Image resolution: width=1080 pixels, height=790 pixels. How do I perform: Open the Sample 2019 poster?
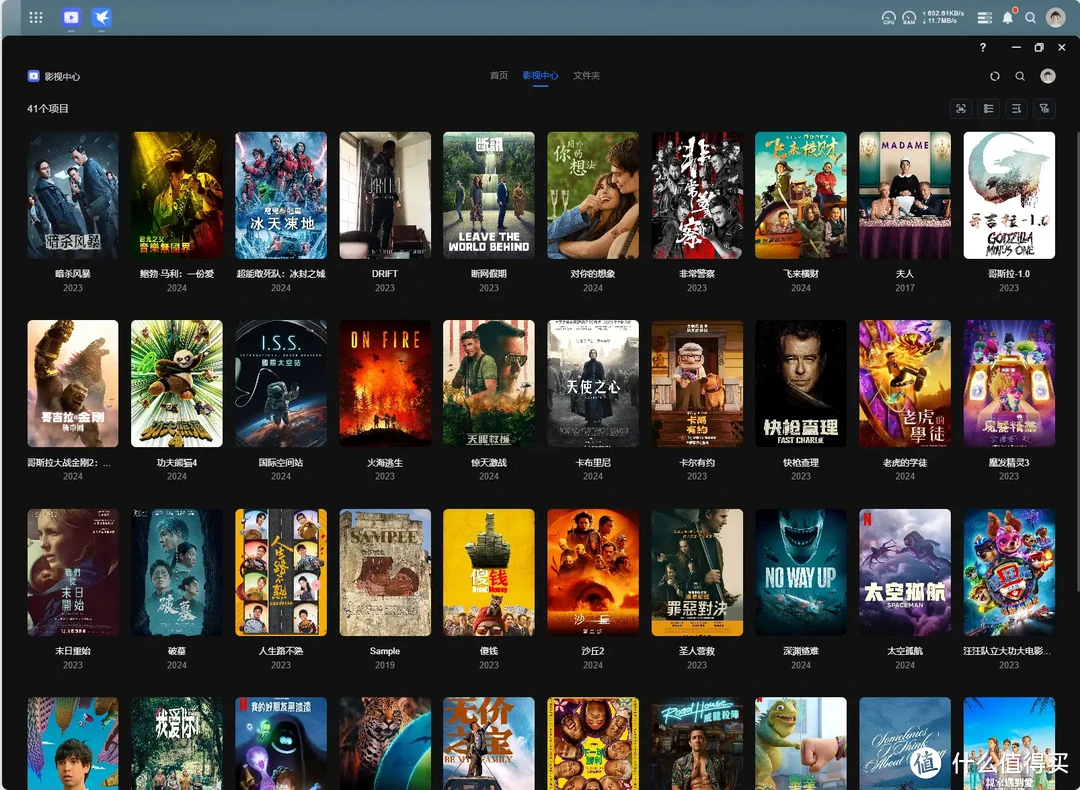click(x=385, y=572)
